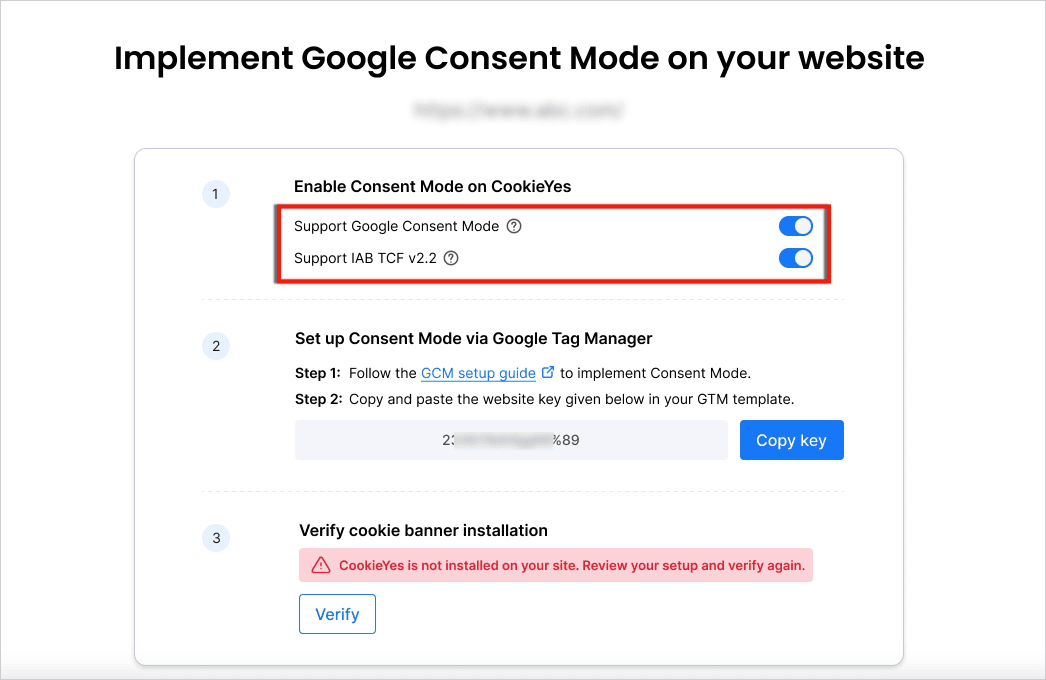
Task: Click Enable Consent Mode on CookieYes heading
Action: [432, 186]
